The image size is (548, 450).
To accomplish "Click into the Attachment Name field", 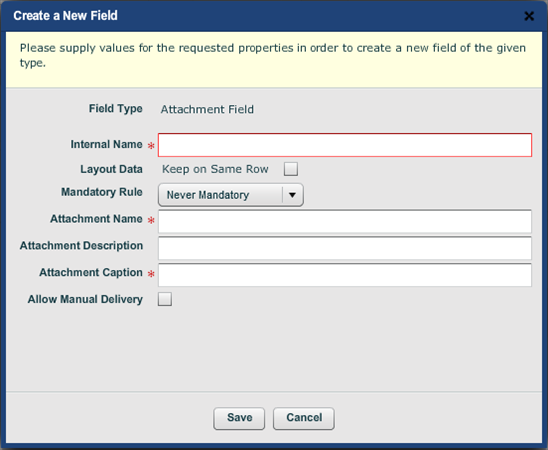I will (x=345, y=221).
